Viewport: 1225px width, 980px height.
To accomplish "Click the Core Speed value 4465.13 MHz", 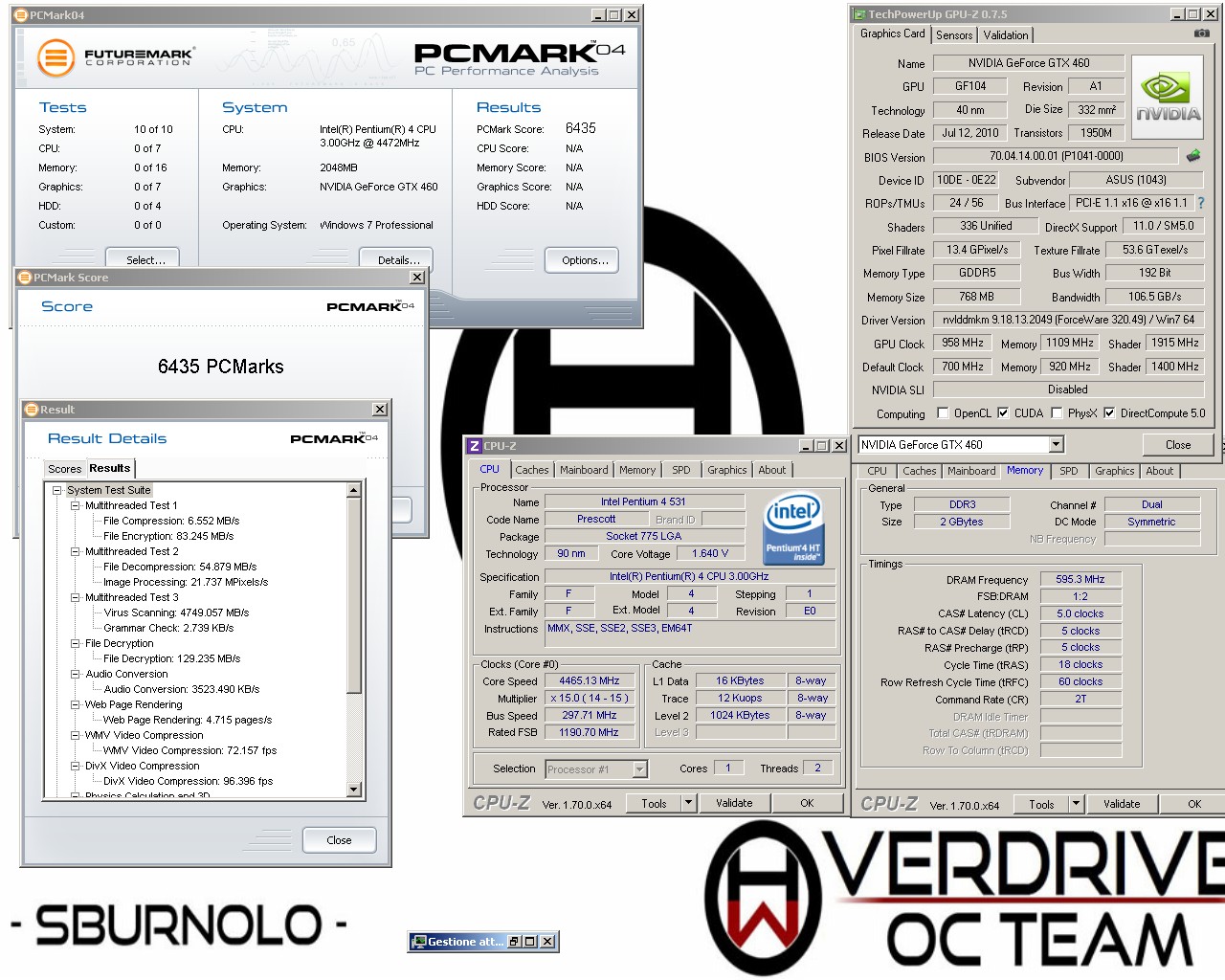I will pyautogui.click(x=590, y=681).
